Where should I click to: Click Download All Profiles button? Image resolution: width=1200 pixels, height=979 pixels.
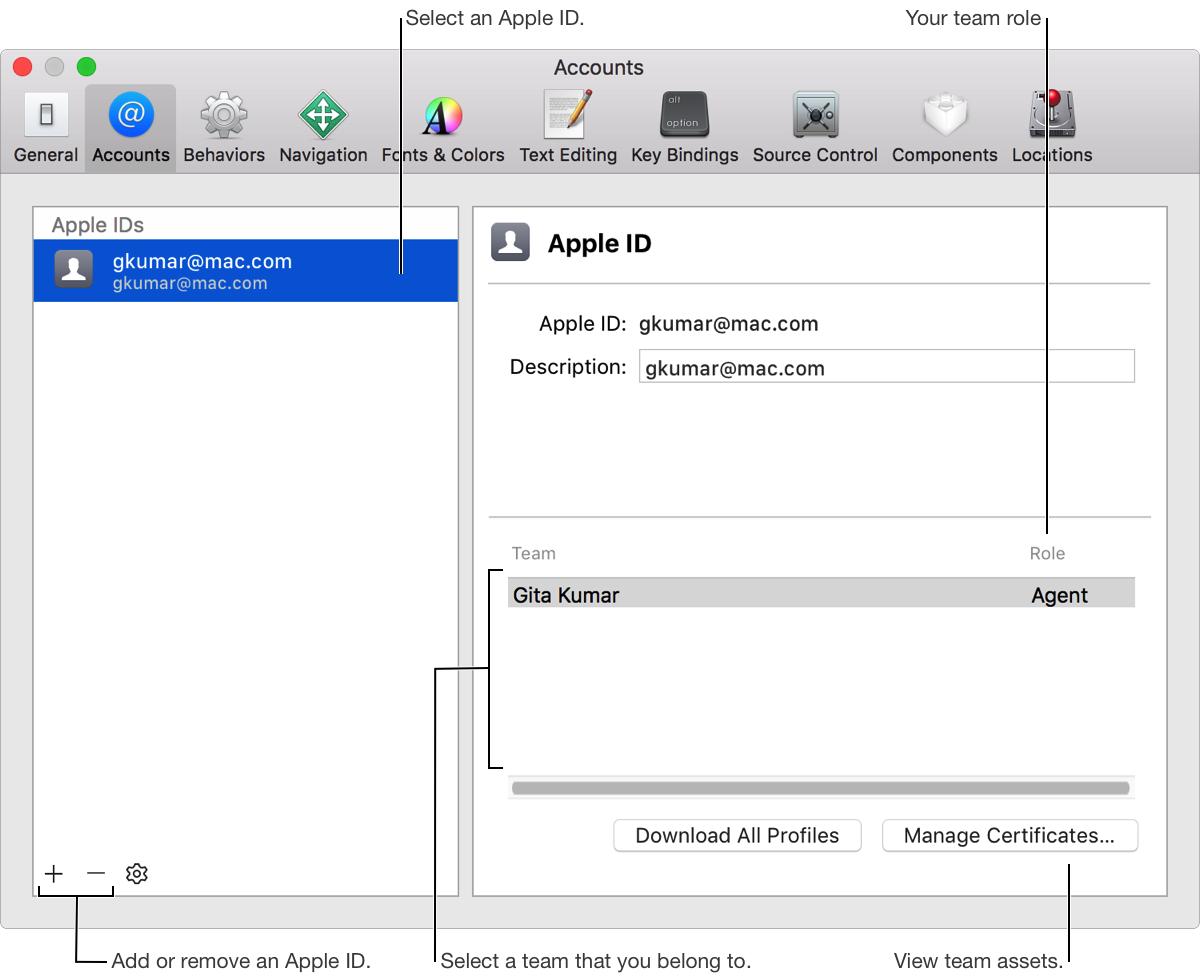(737, 836)
